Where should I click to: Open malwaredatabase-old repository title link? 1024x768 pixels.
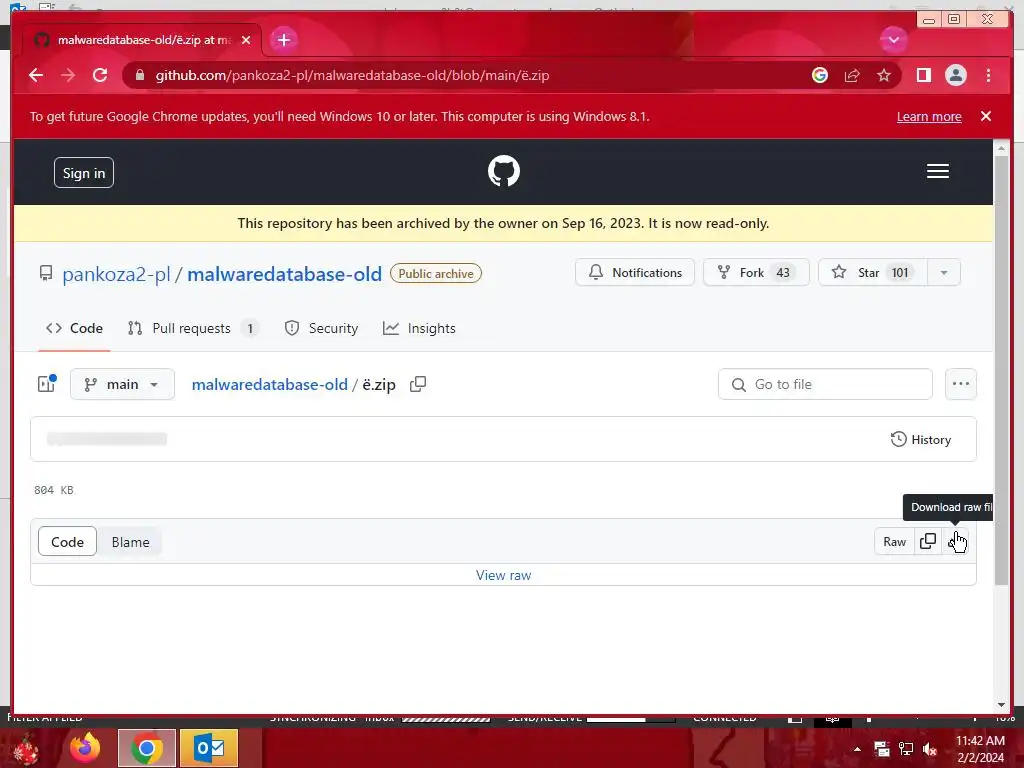click(284, 274)
